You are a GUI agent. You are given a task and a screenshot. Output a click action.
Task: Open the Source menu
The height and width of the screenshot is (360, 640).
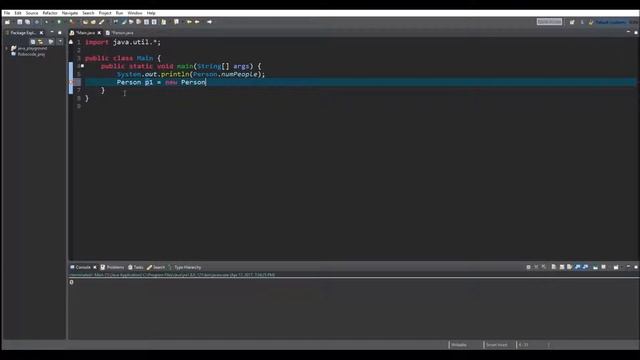tap(32, 13)
